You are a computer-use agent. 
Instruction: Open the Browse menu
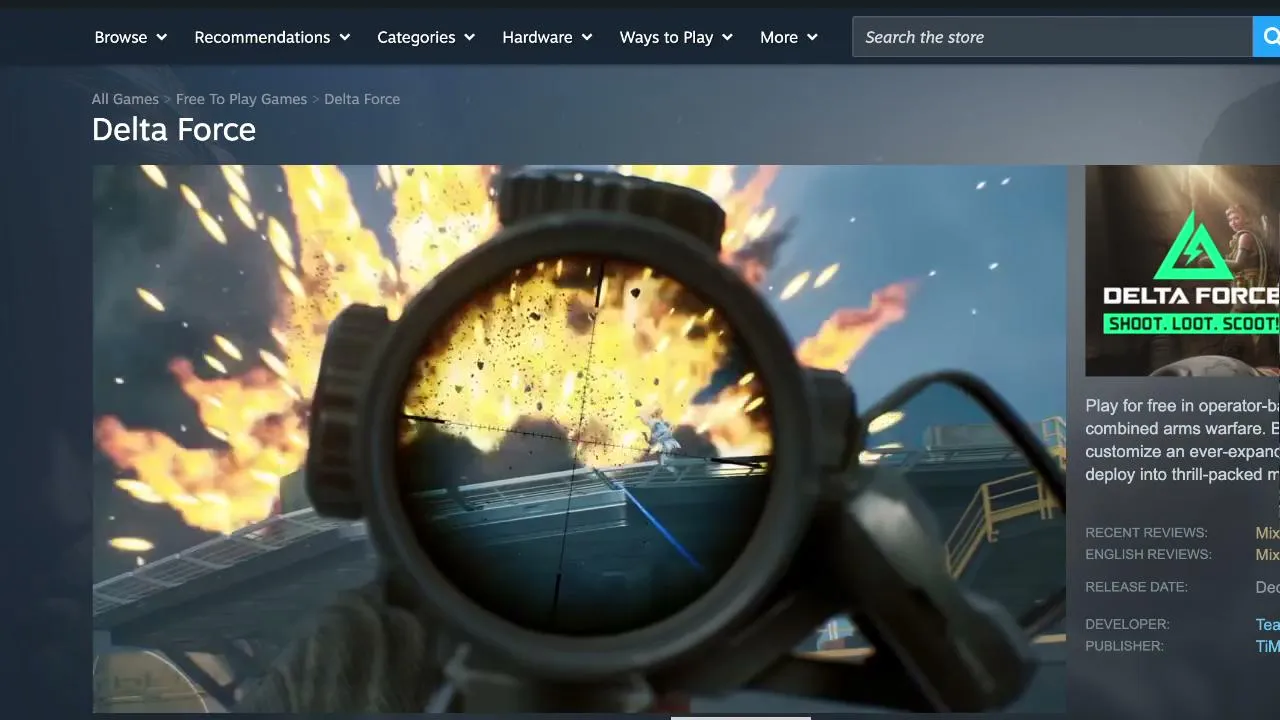(x=131, y=37)
